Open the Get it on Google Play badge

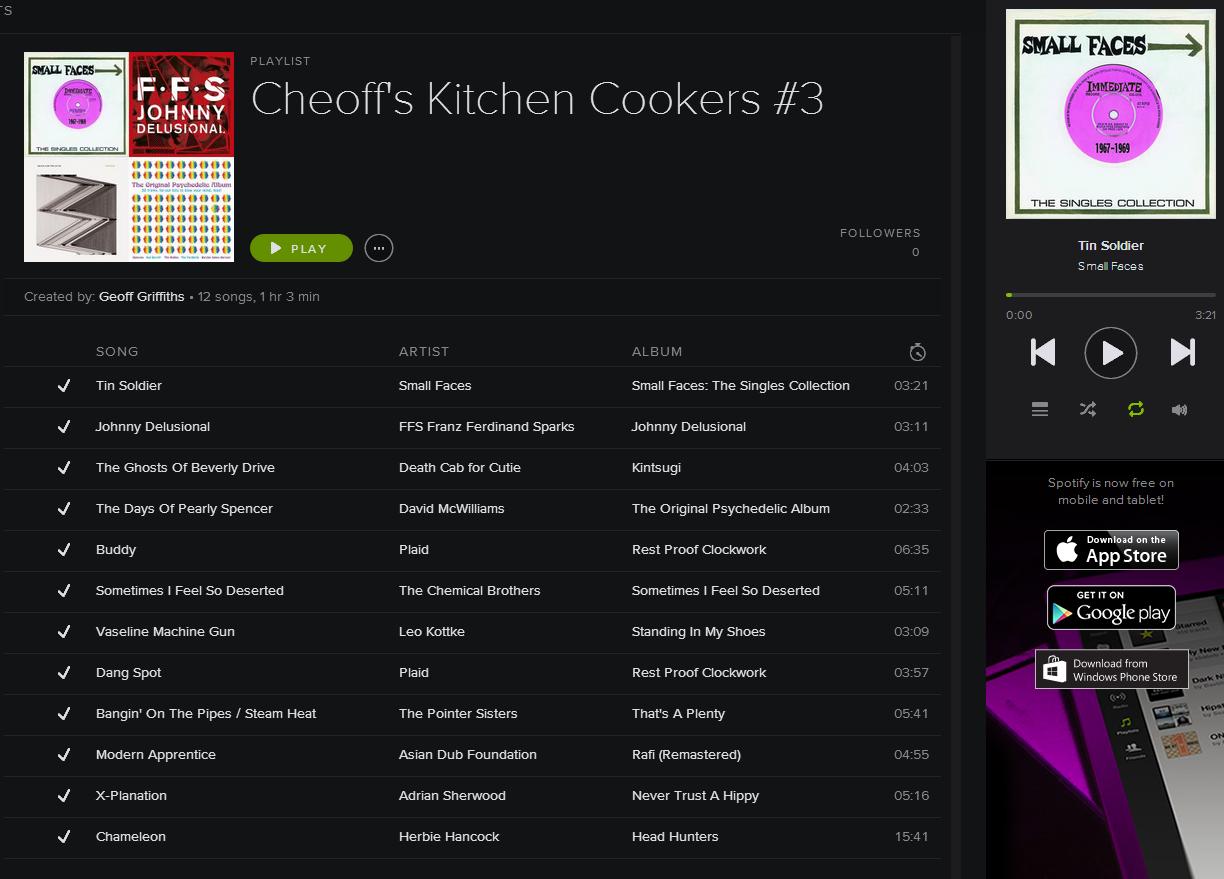pyautogui.click(x=1111, y=607)
